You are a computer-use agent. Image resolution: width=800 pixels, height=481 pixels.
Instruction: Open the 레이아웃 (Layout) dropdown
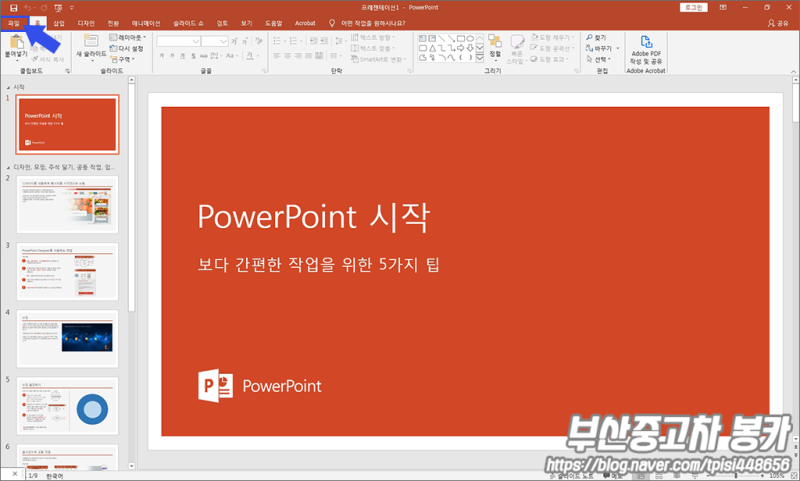[x=128, y=38]
